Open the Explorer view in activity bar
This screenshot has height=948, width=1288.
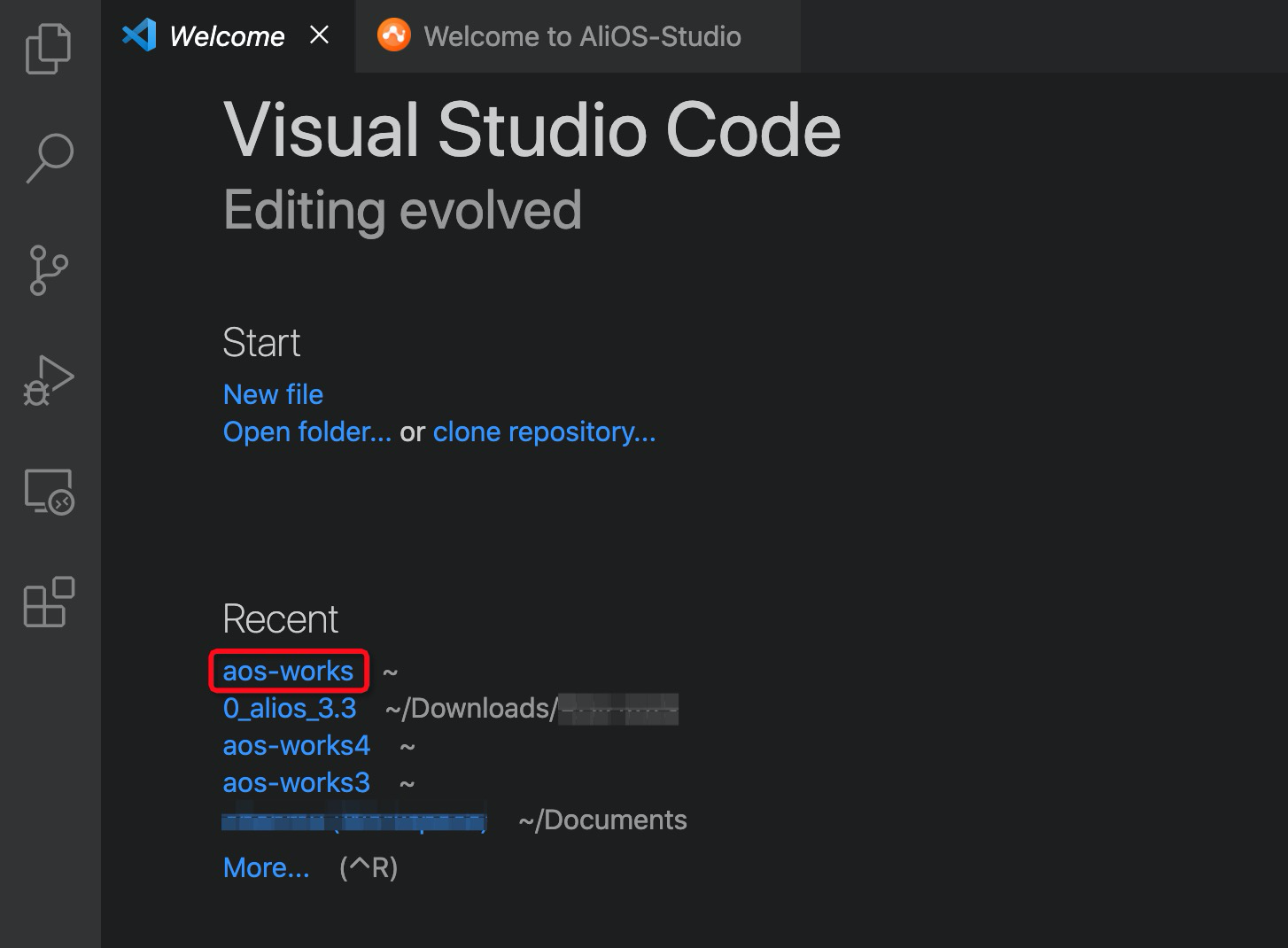point(49,49)
